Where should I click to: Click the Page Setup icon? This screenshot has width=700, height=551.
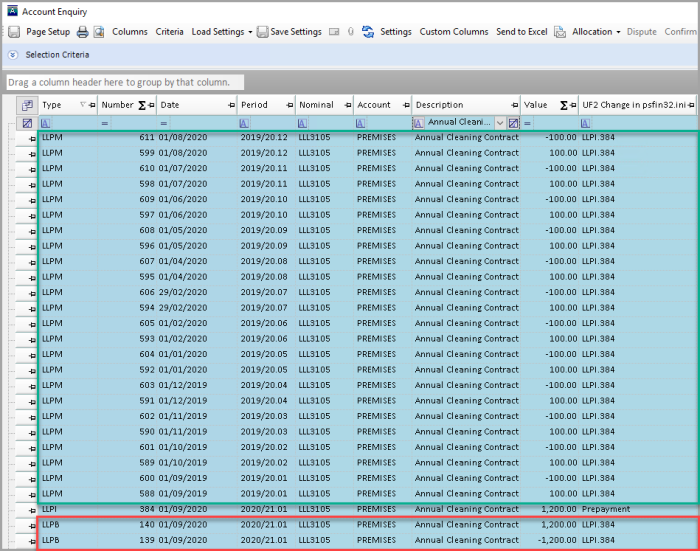14,32
